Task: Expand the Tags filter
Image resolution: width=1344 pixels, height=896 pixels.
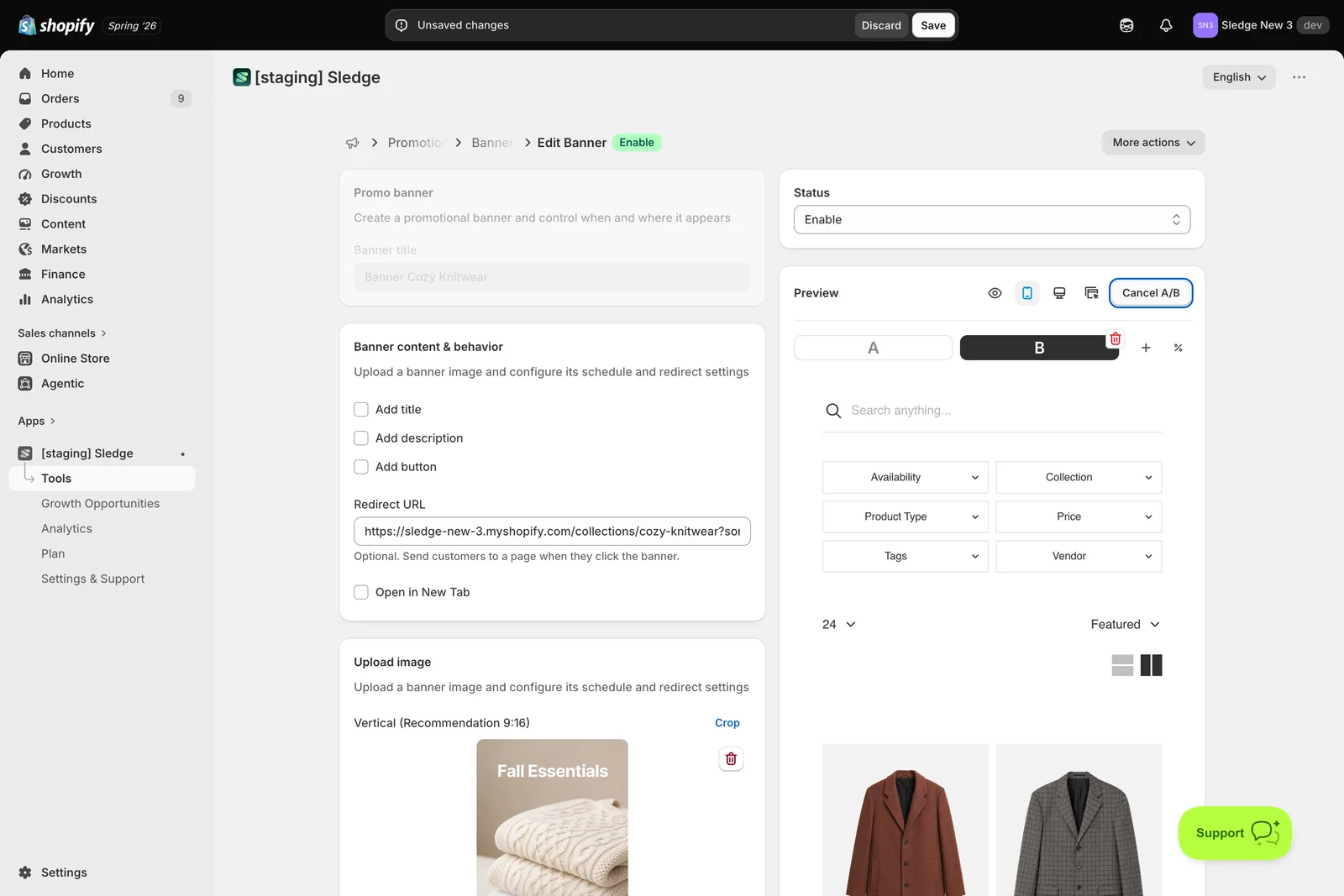Action: [906, 557]
